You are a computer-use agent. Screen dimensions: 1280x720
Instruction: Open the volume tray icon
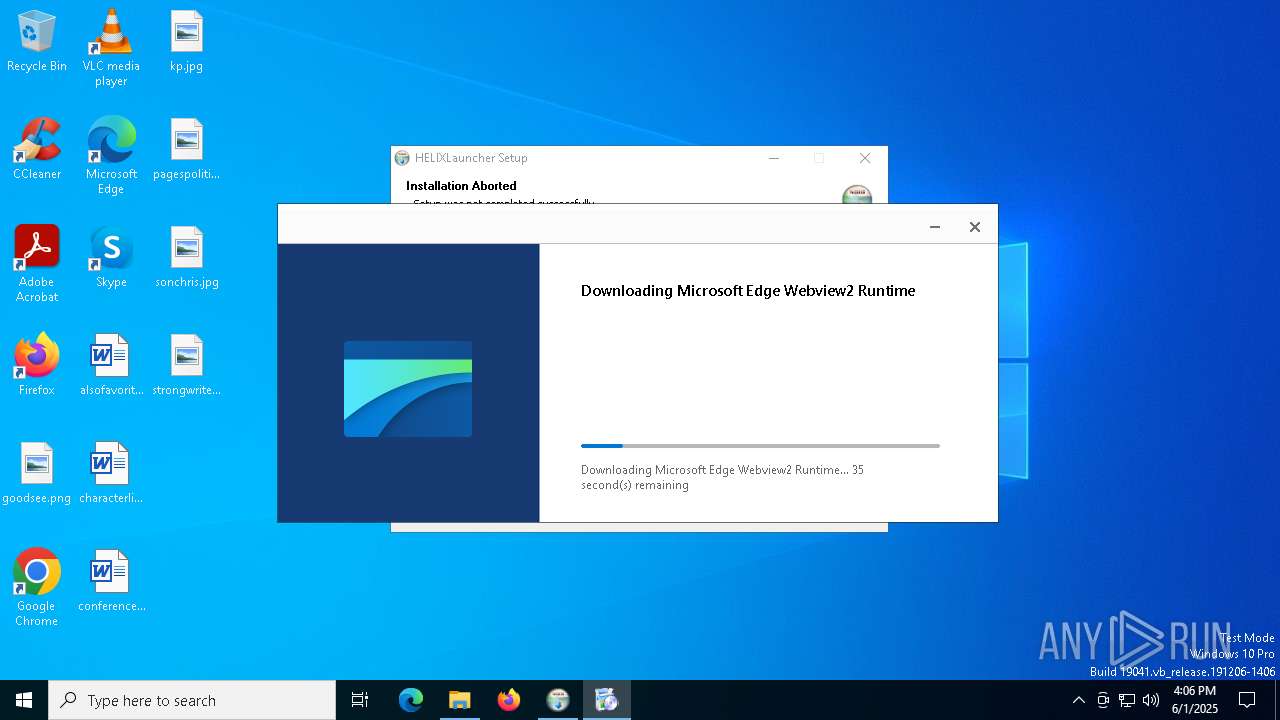1151,700
